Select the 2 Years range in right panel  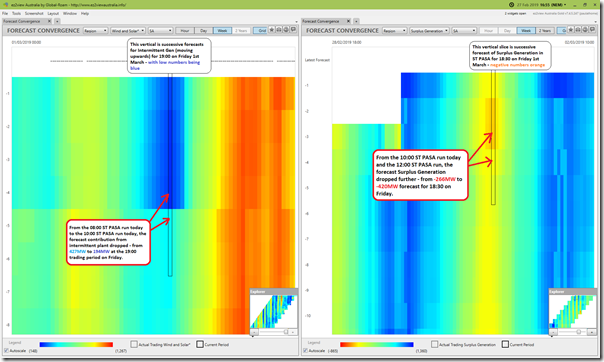point(545,30)
